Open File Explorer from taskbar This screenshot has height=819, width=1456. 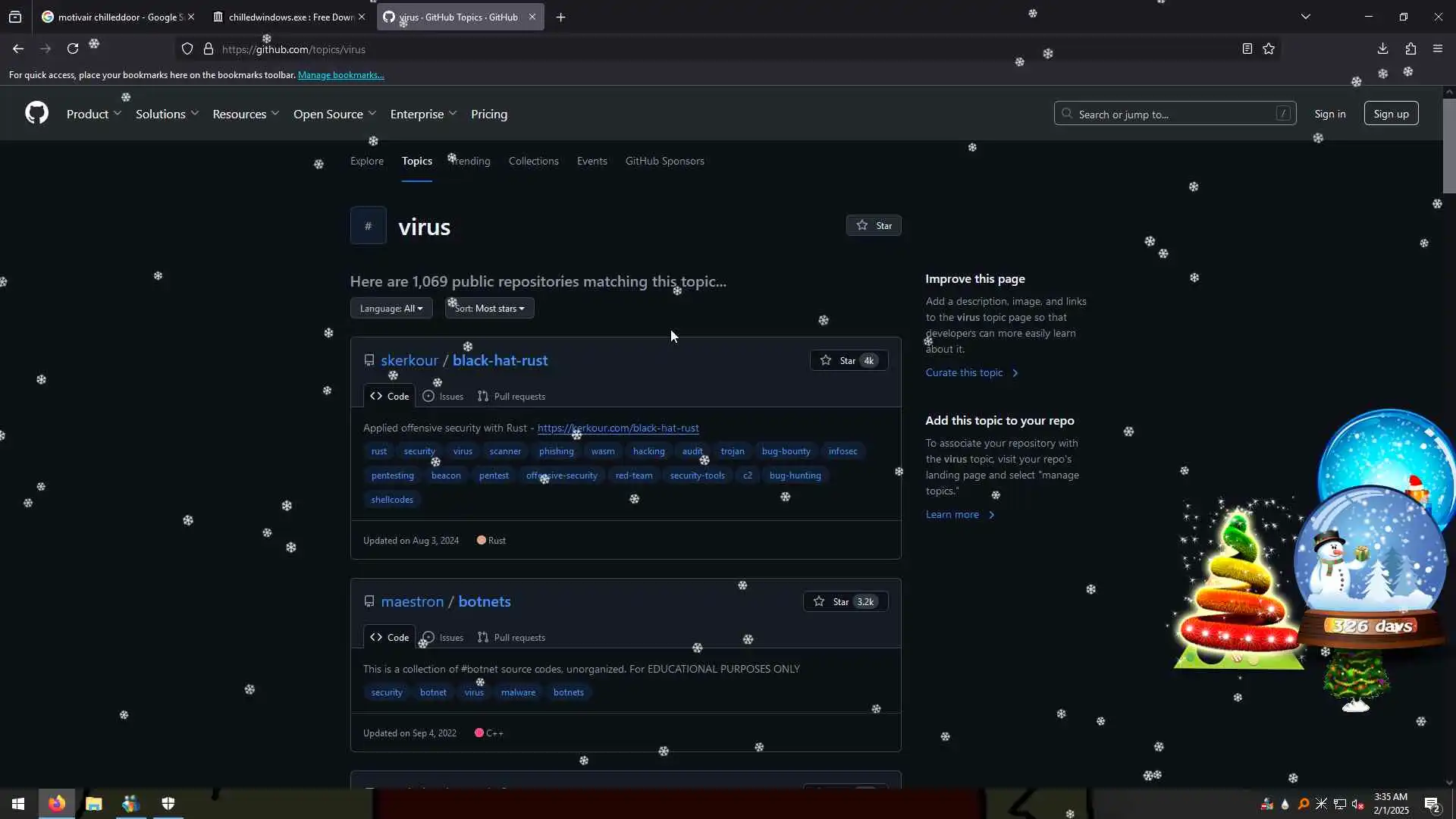pyautogui.click(x=93, y=804)
